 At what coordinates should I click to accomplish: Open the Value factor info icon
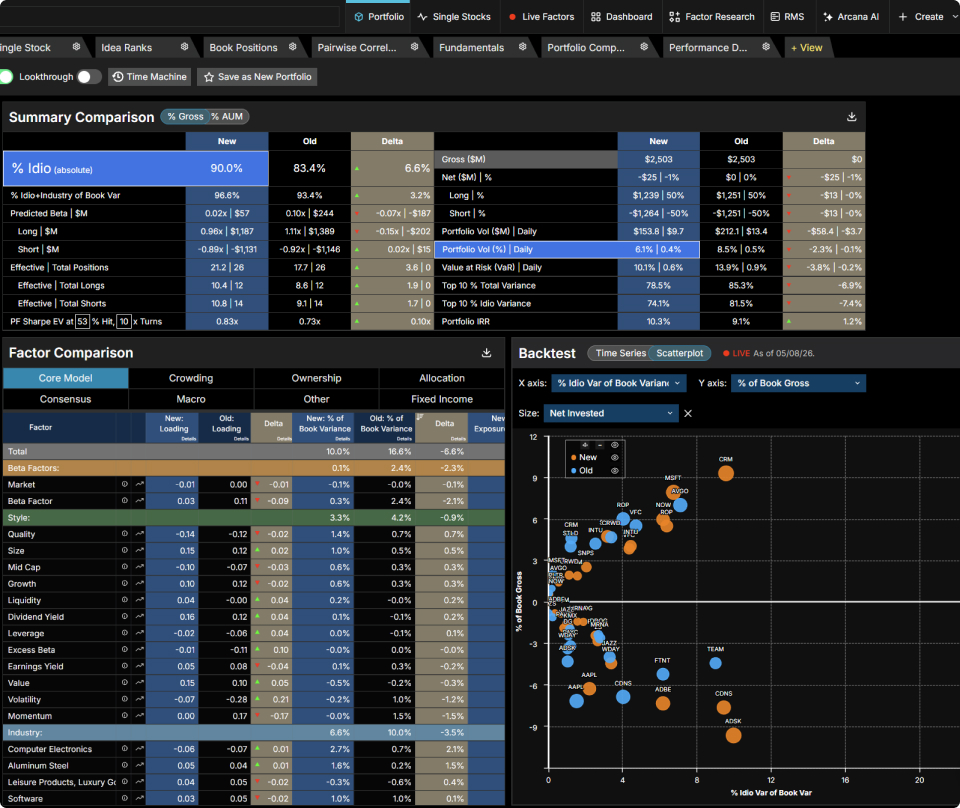click(124, 683)
